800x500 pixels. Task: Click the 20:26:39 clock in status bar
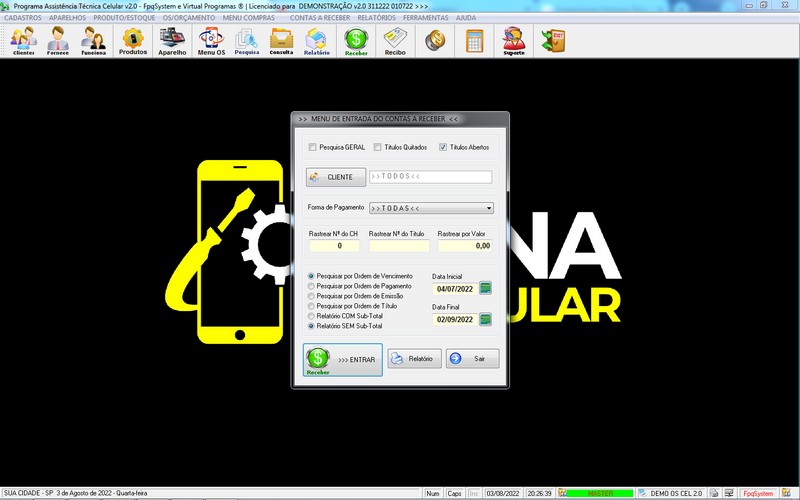click(x=539, y=493)
